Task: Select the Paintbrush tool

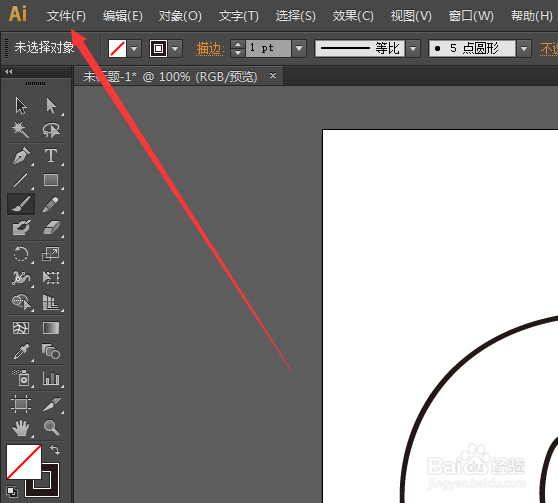Action: click(x=21, y=204)
